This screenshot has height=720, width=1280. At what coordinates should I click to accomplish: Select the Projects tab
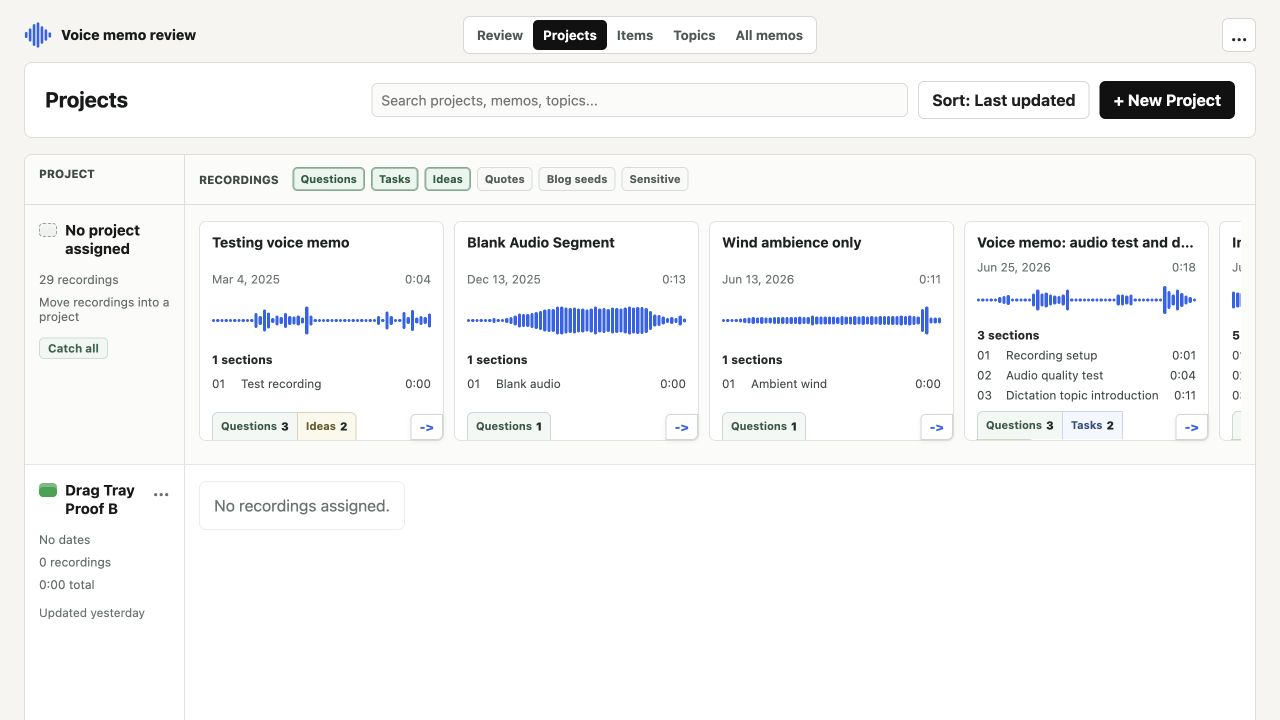[x=570, y=35]
